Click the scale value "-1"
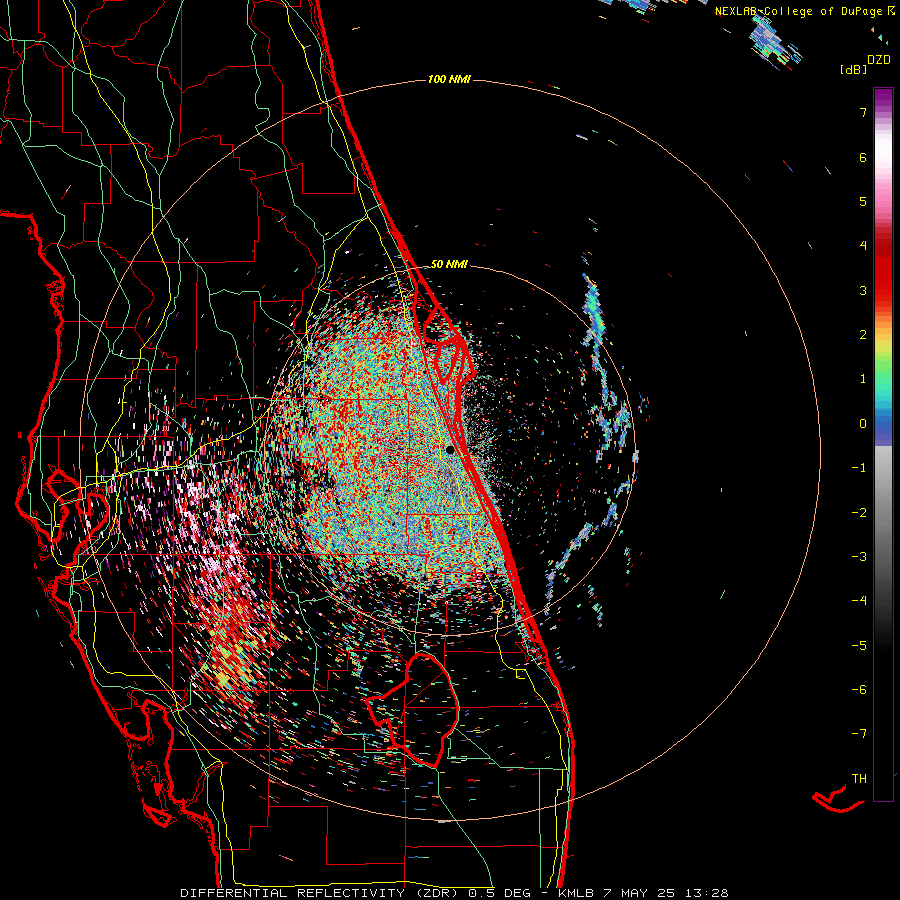The image size is (900, 900). pyautogui.click(x=859, y=468)
